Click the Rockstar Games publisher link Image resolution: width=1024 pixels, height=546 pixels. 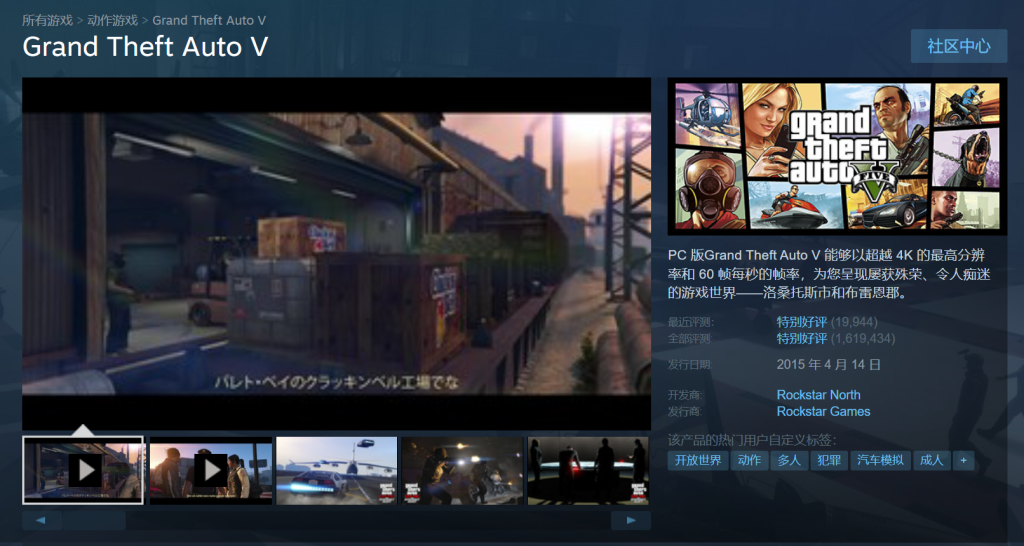click(823, 411)
